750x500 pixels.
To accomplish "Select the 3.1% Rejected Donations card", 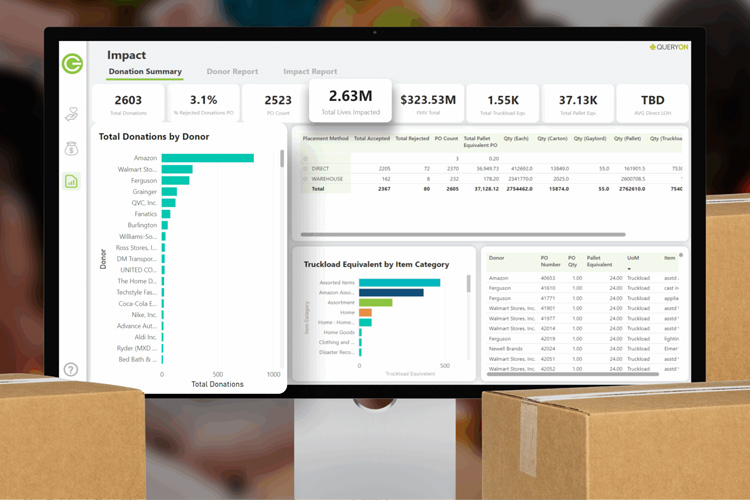I will (x=203, y=103).
